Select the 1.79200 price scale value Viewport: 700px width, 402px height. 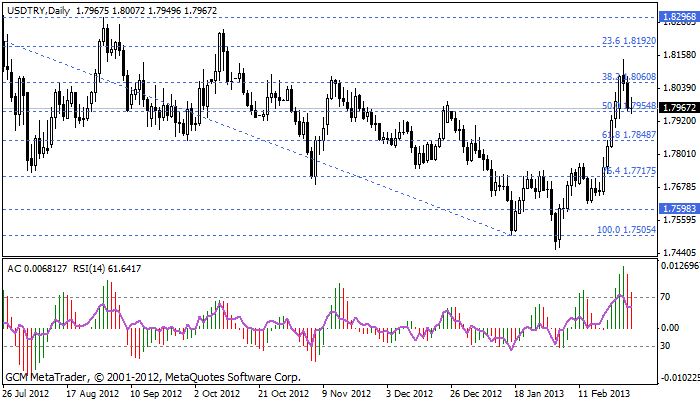click(x=680, y=121)
